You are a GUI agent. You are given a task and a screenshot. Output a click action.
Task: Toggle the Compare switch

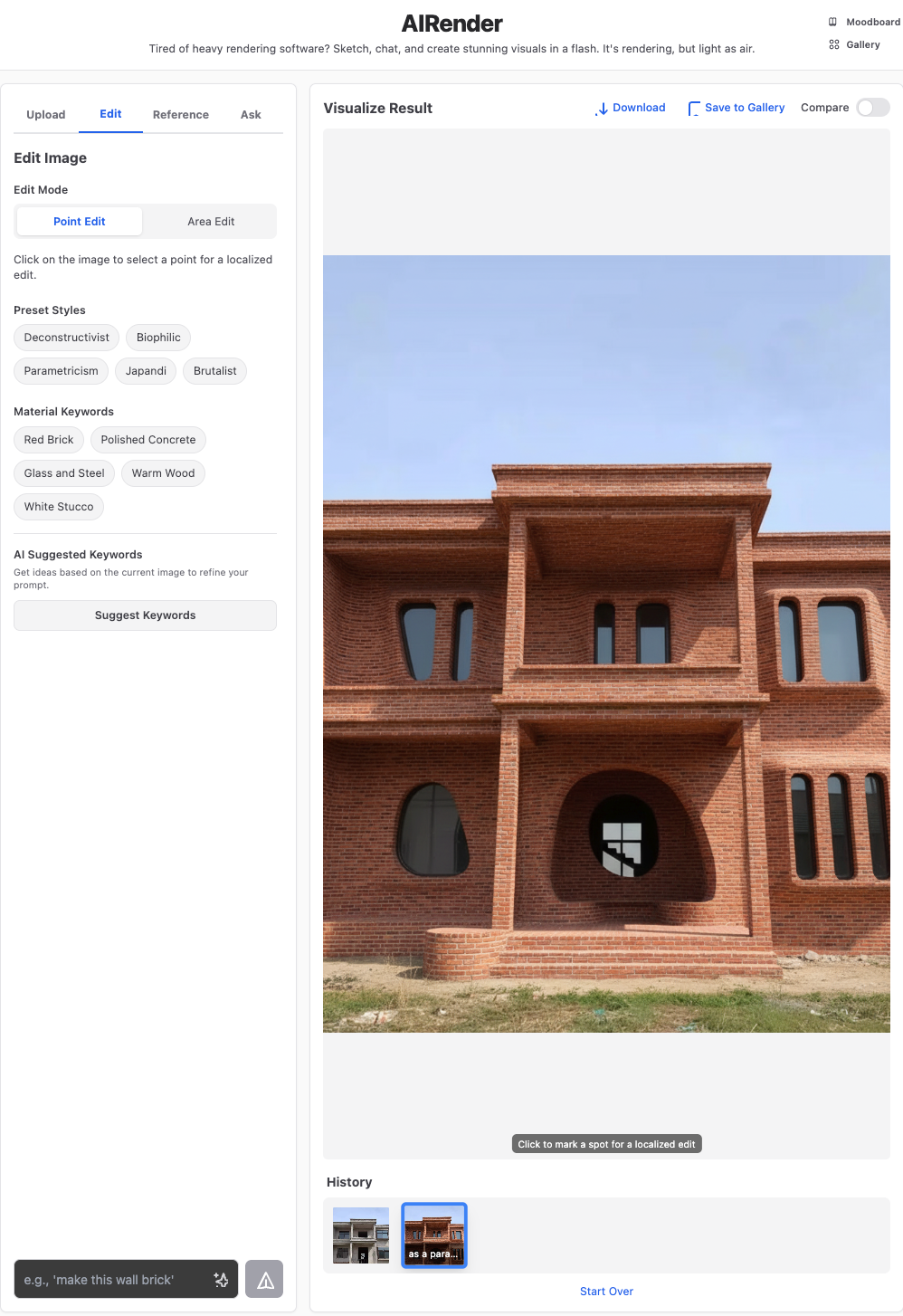[872, 108]
